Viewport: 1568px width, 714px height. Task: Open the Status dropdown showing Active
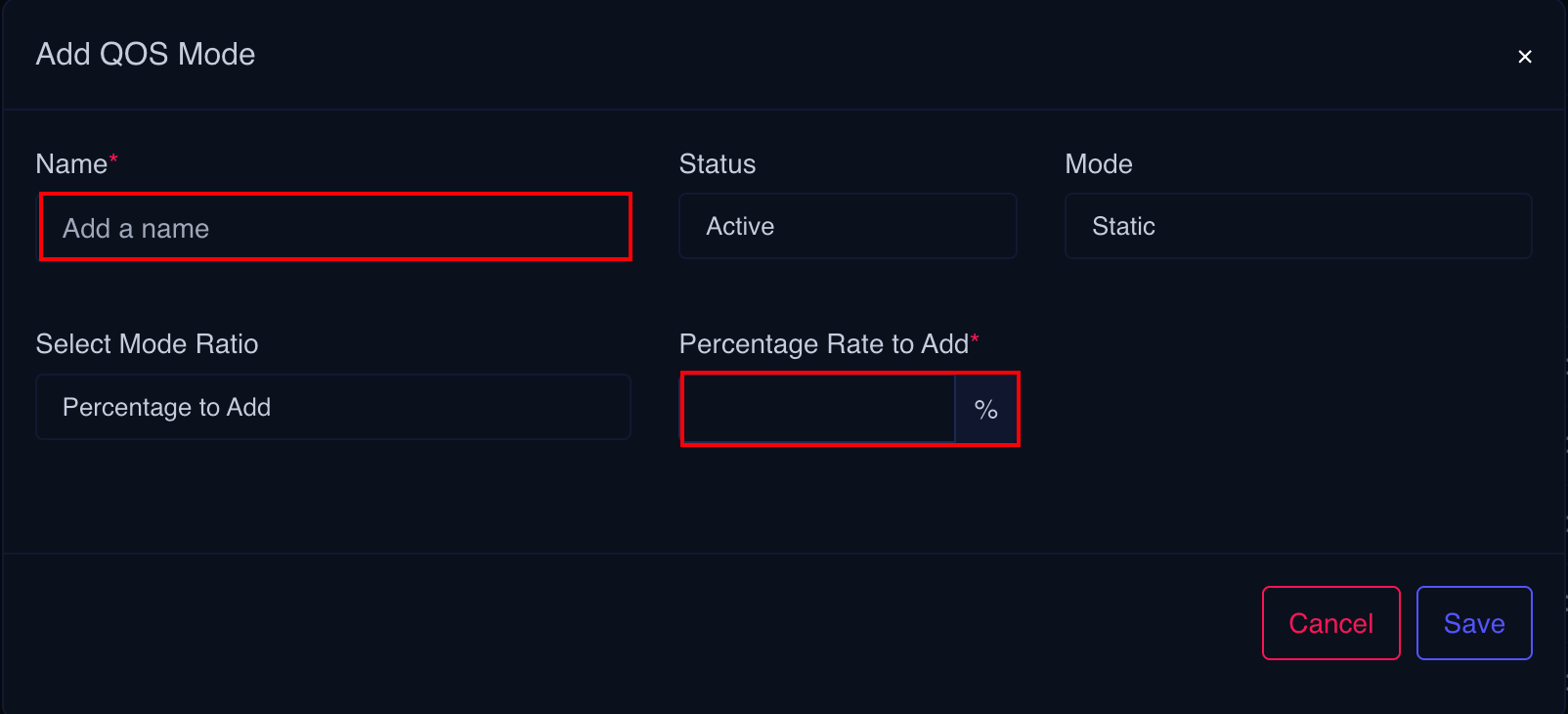pos(848,227)
